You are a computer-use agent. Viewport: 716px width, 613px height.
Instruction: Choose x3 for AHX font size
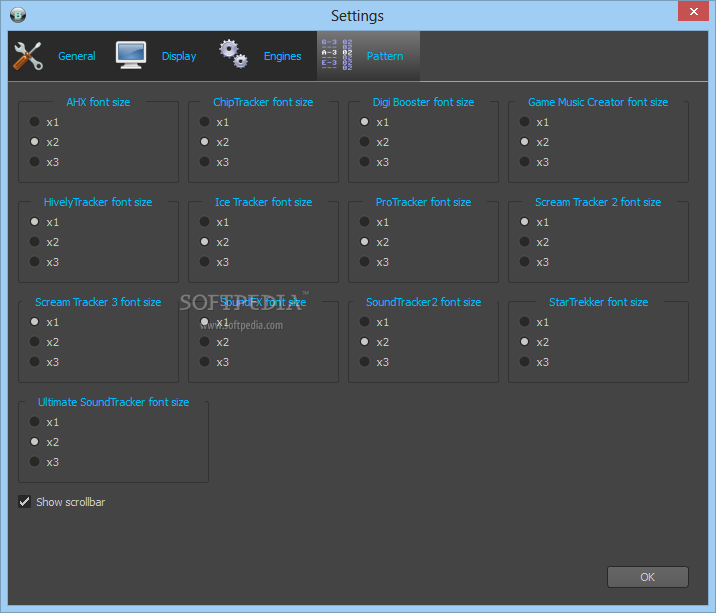click(x=34, y=162)
